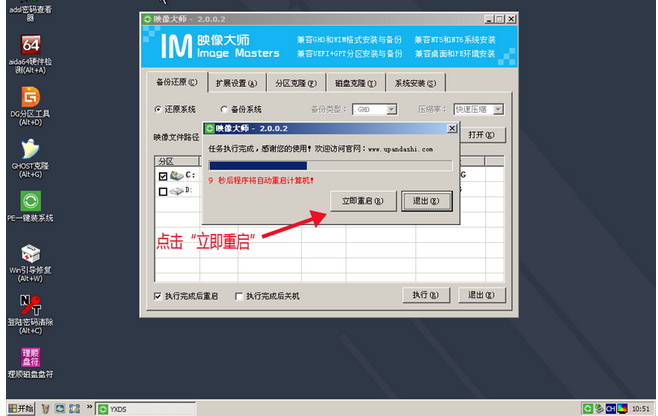Select the YXDS taskbar window button
The height and width of the screenshot is (416, 658).
(x=146, y=409)
